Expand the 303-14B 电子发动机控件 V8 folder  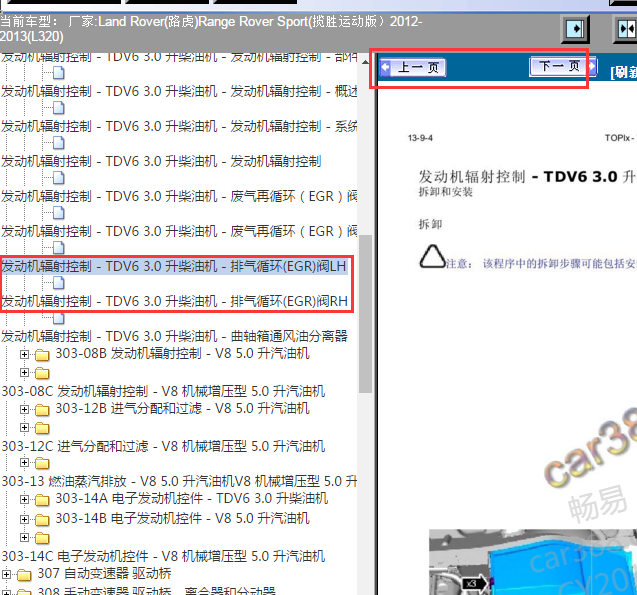click(x=24, y=519)
